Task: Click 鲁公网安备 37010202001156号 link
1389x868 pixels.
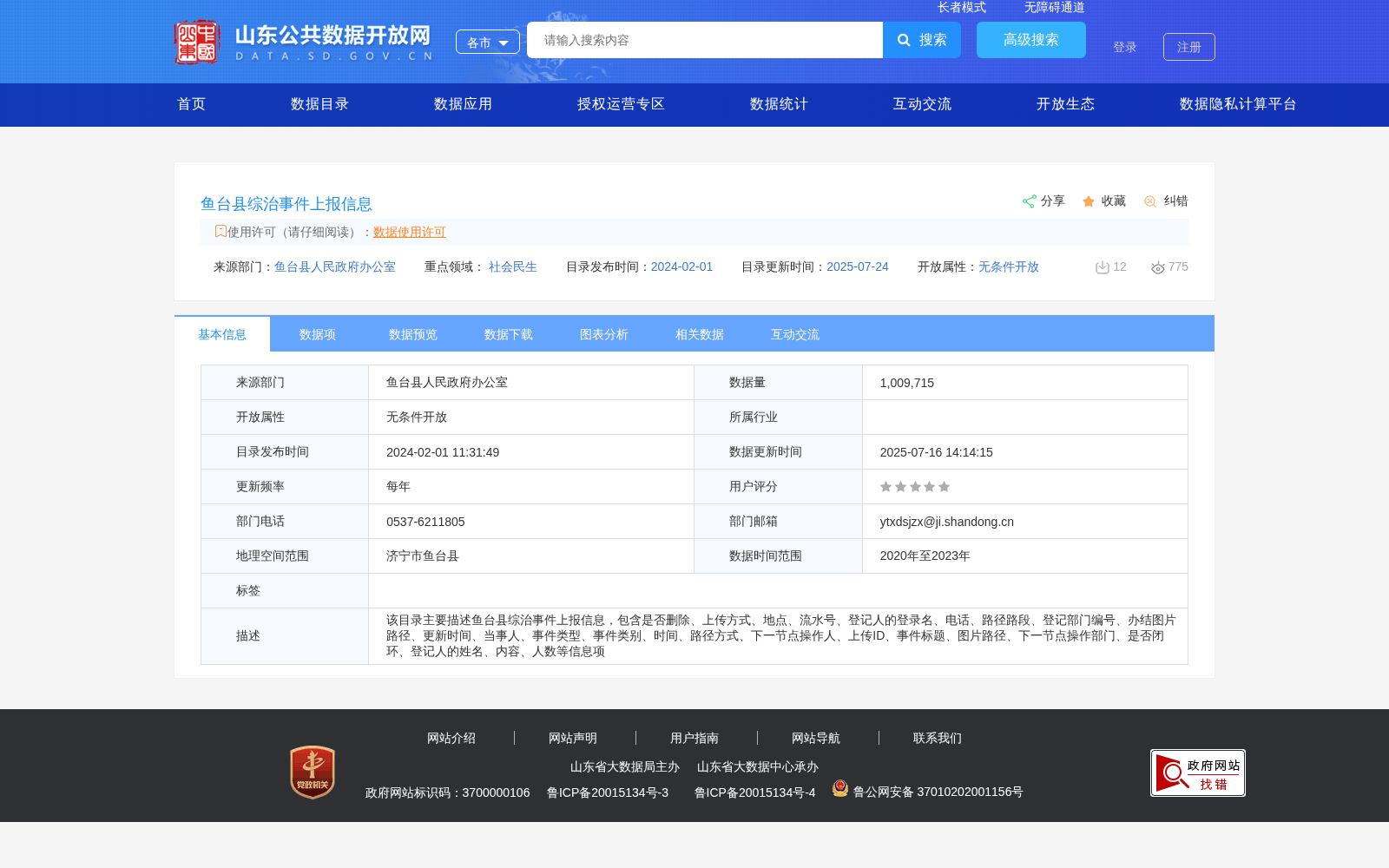Action: coord(938,792)
